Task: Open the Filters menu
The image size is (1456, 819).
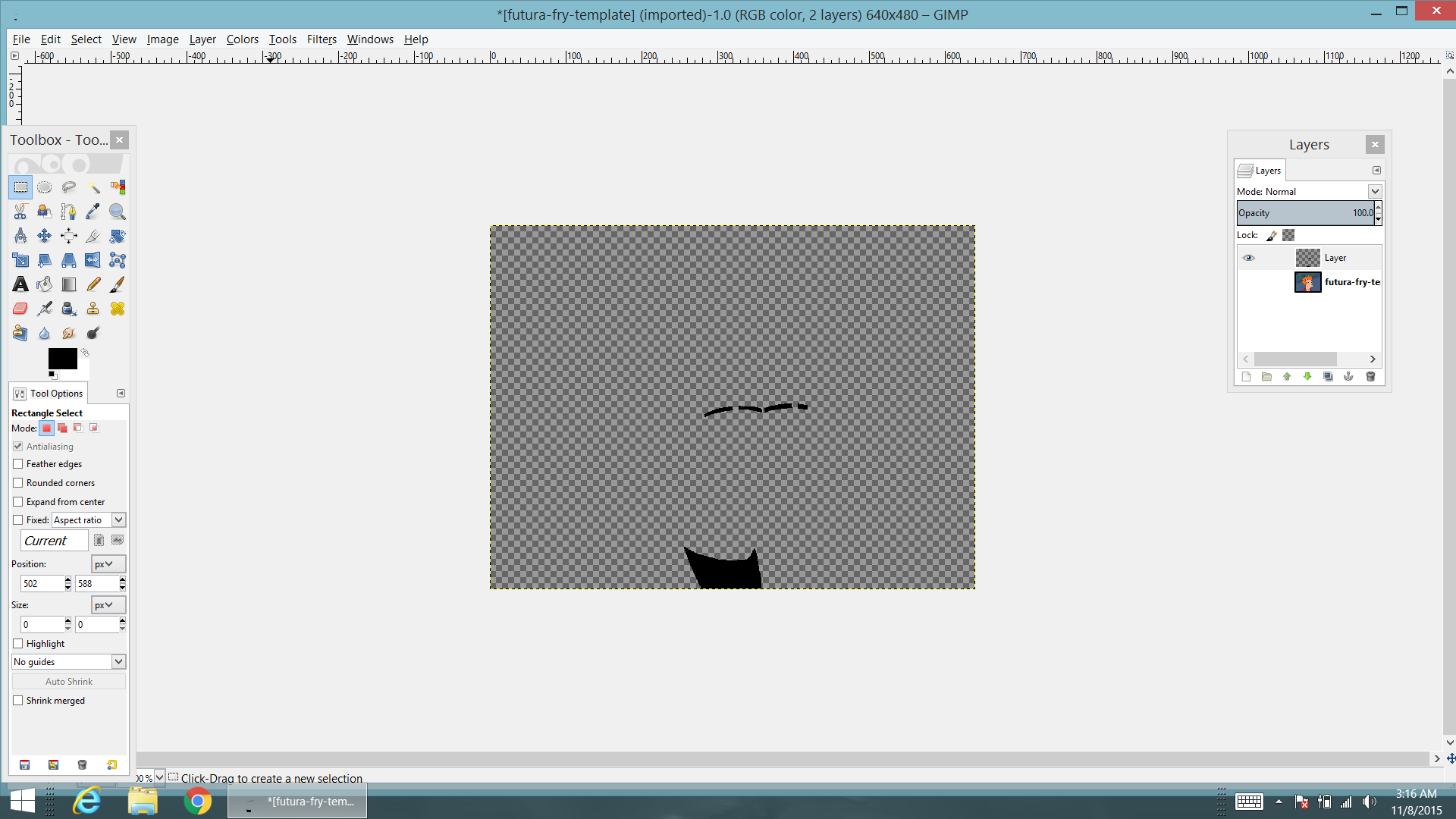Action: [x=322, y=39]
